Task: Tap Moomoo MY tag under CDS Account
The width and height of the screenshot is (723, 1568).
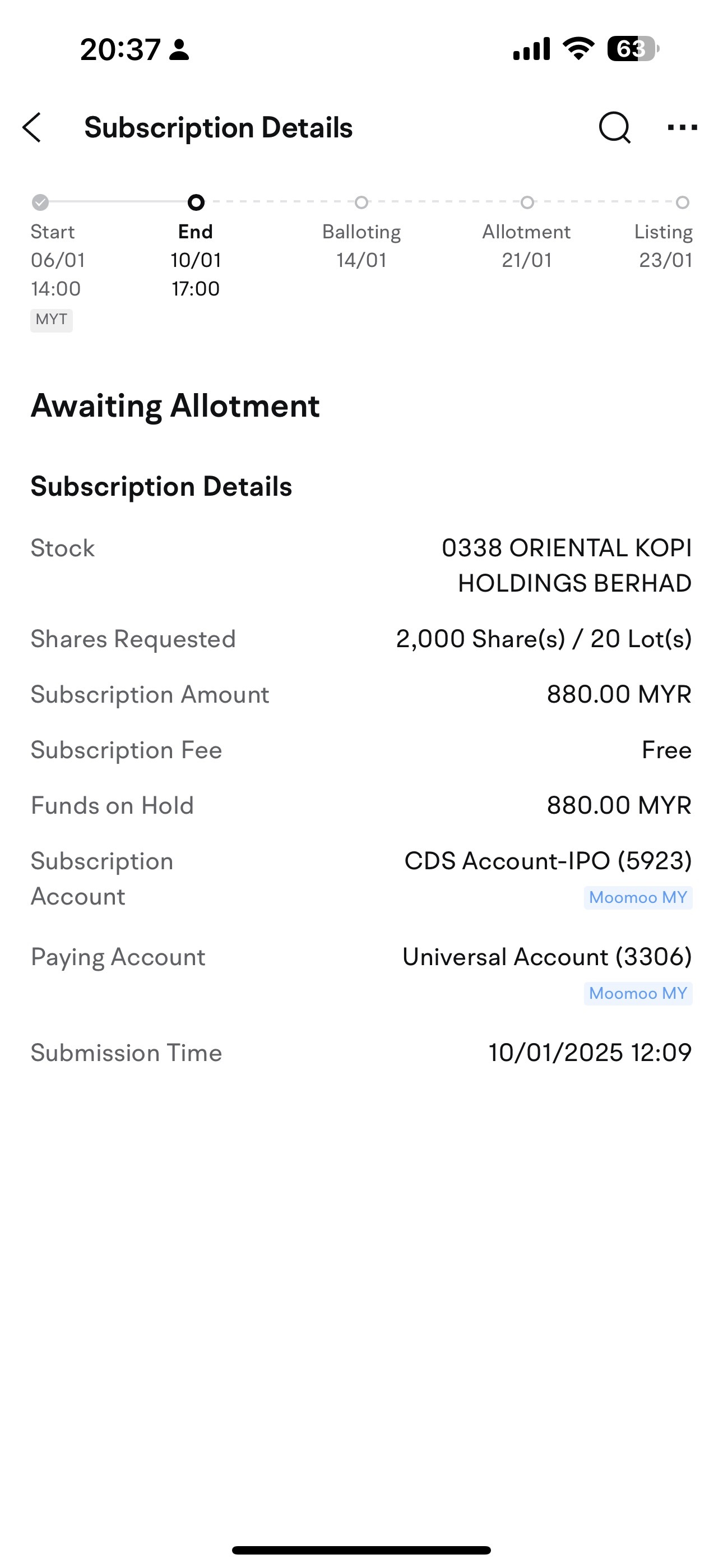Action: tap(638, 897)
